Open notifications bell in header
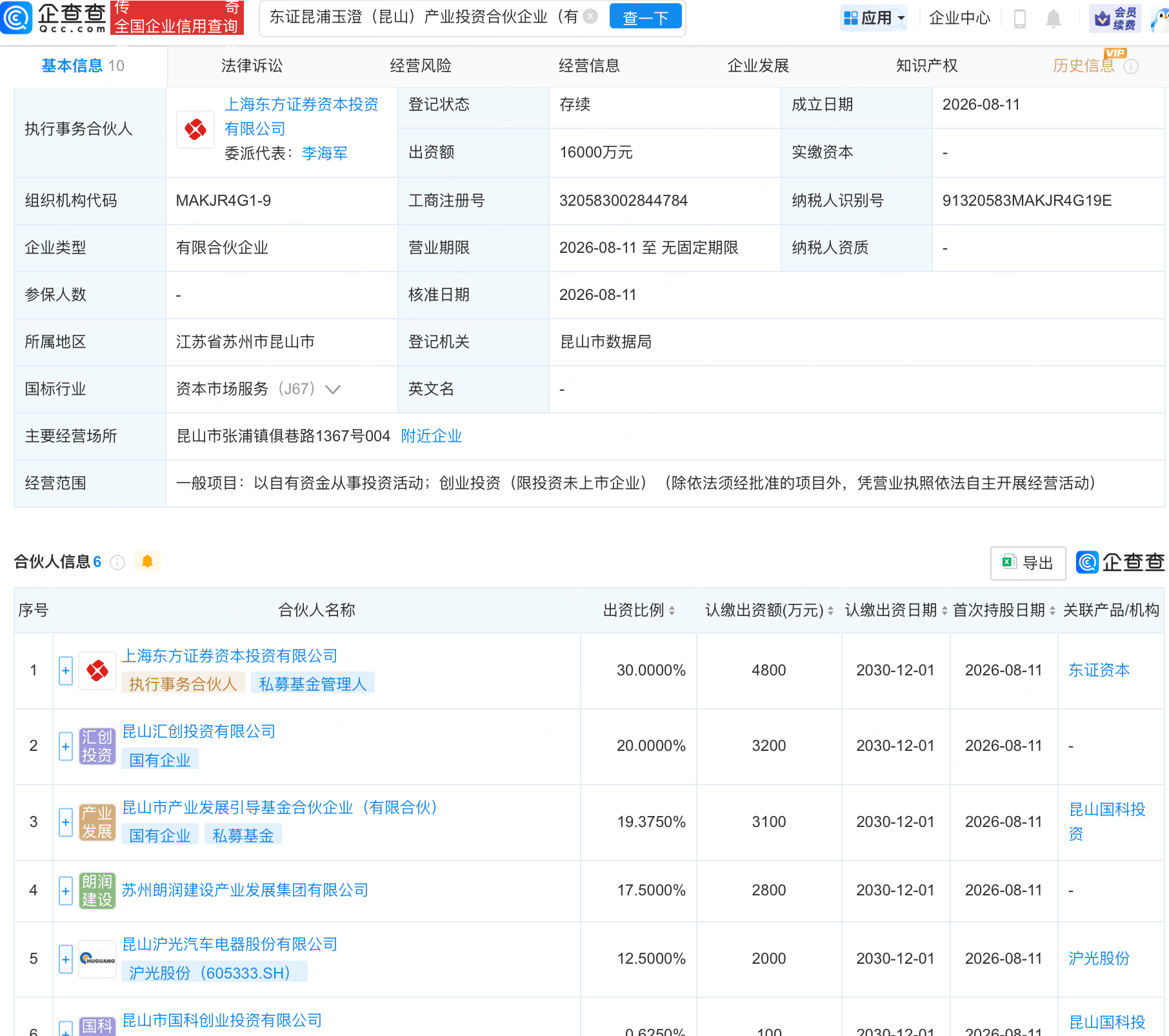Viewport: 1169px width, 1036px height. click(1053, 18)
